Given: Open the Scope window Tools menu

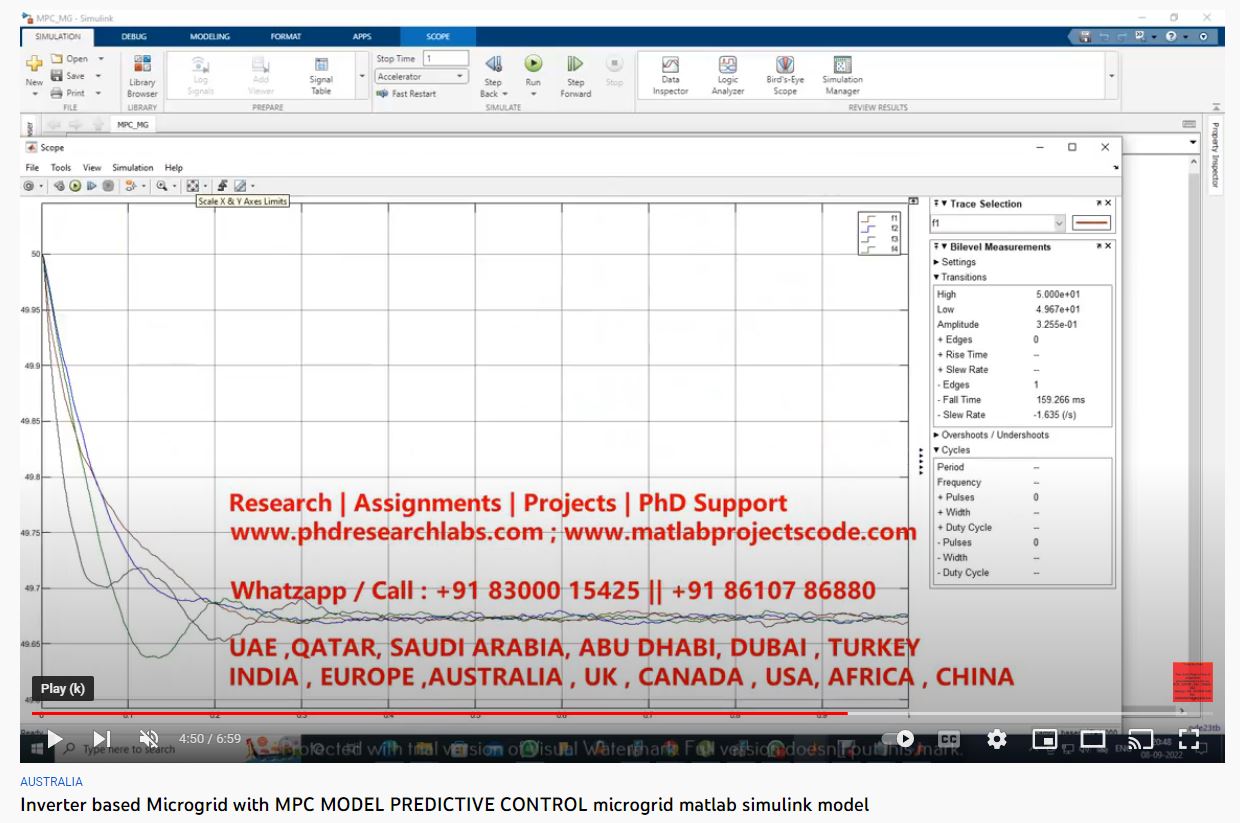Looking at the screenshot, I should click(x=61, y=168).
